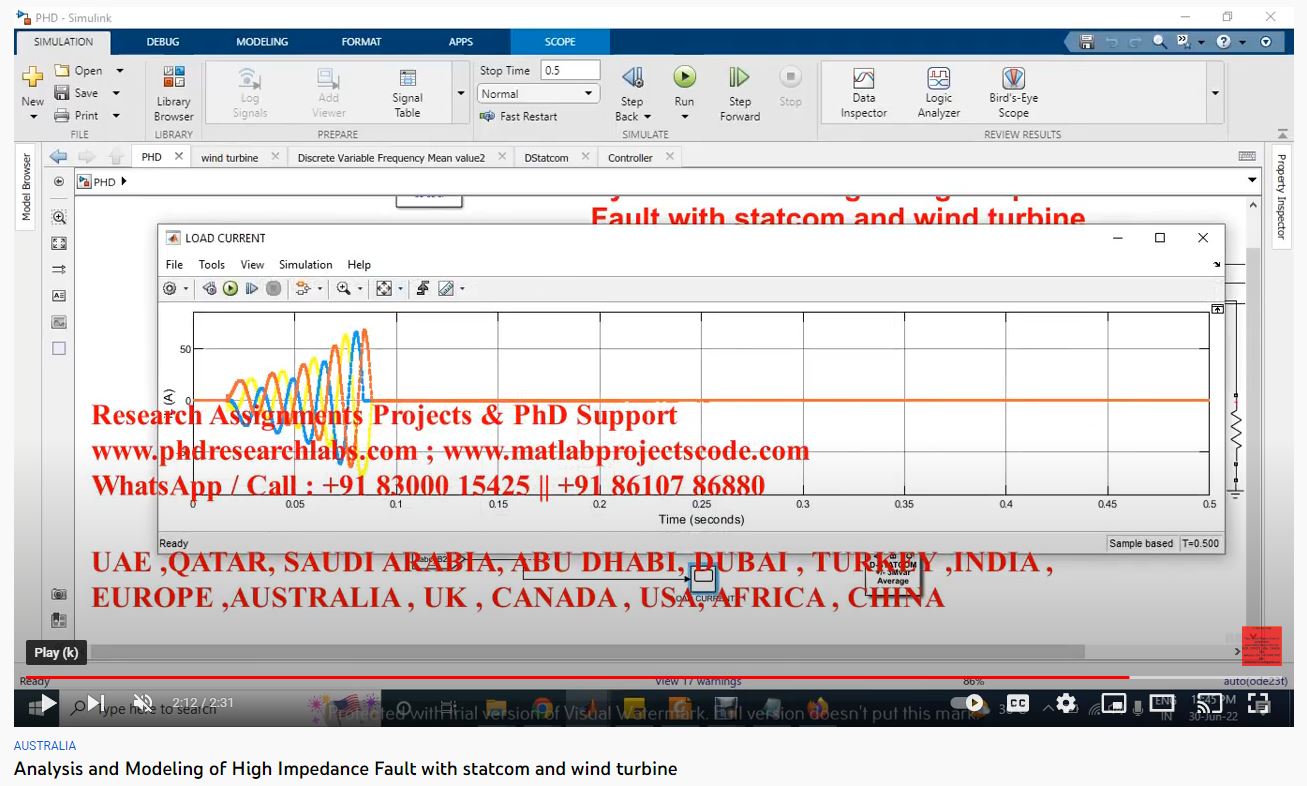Screen dimensions: 1307x786
Task: Click Fit to View icon in left palette
Action: 59,243
